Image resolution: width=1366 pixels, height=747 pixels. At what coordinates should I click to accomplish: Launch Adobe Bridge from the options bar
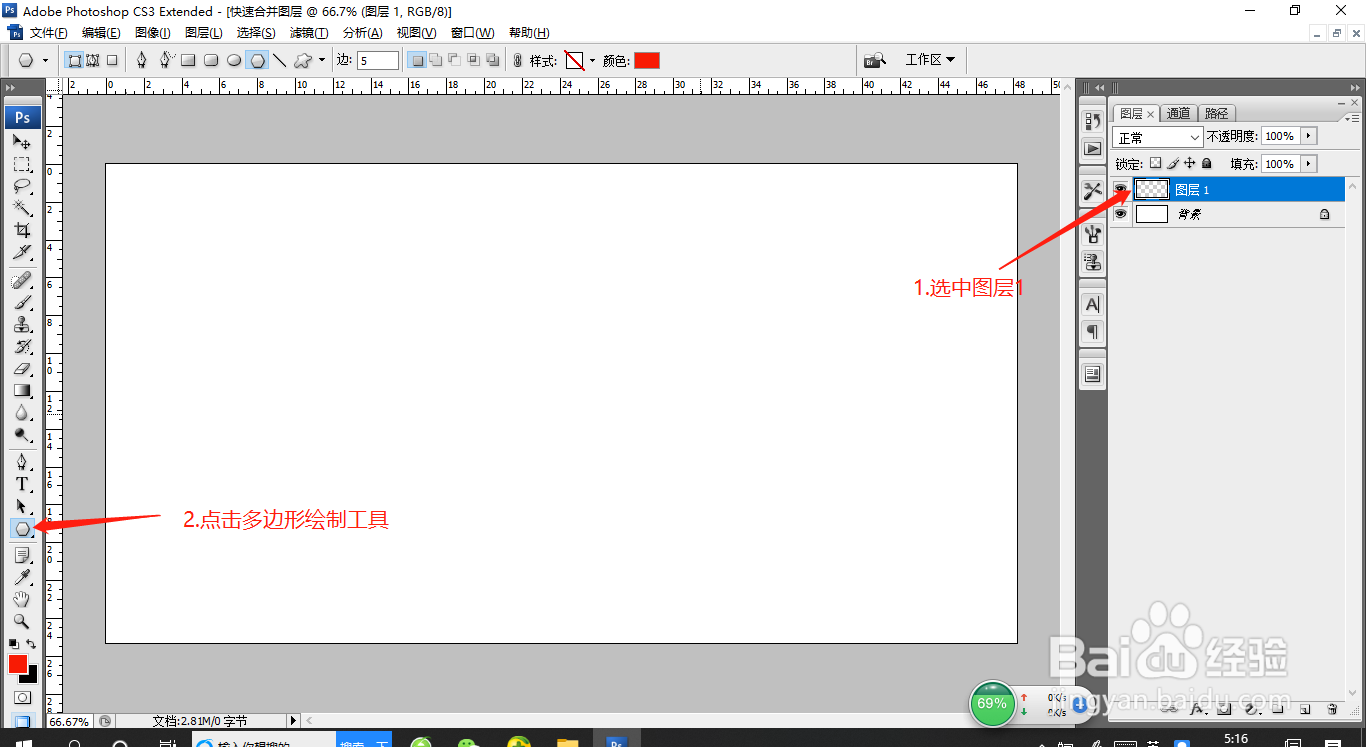(874, 60)
